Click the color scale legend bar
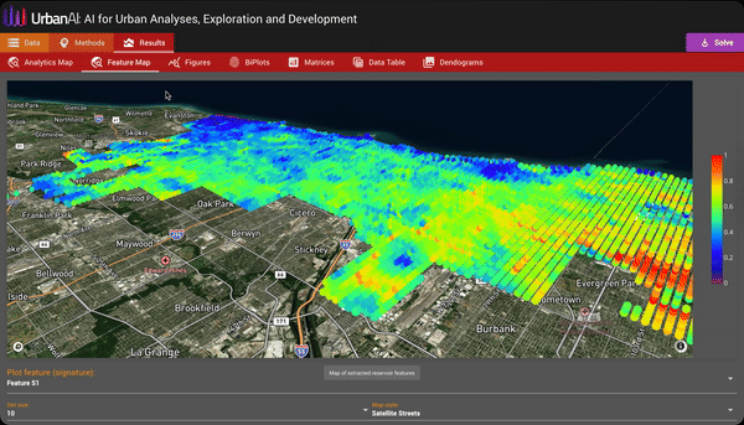The image size is (744, 425). [716, 219]
